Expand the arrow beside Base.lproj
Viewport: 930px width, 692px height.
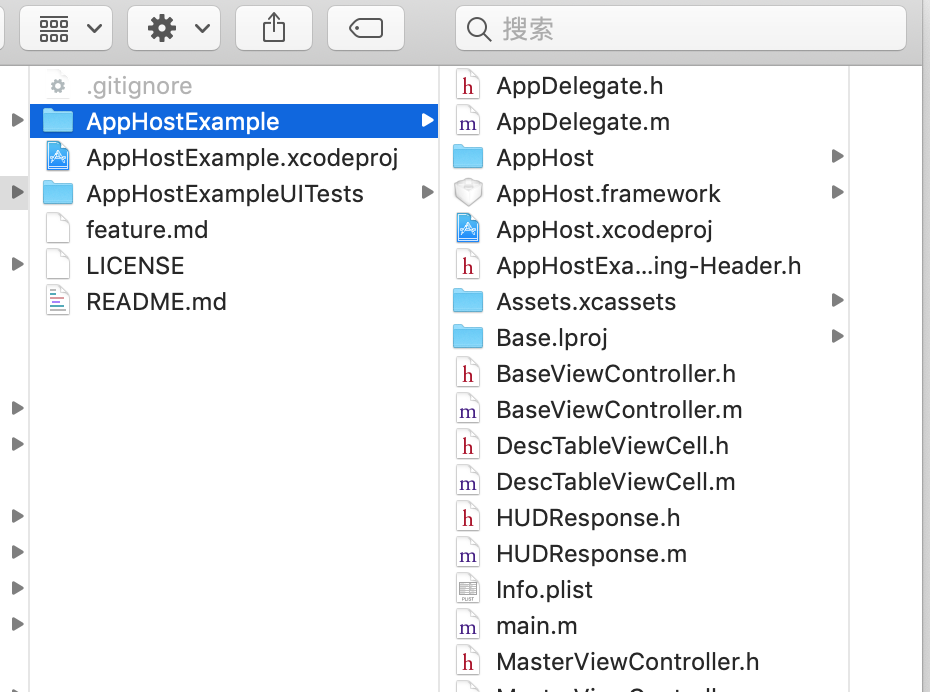point(837,337)
